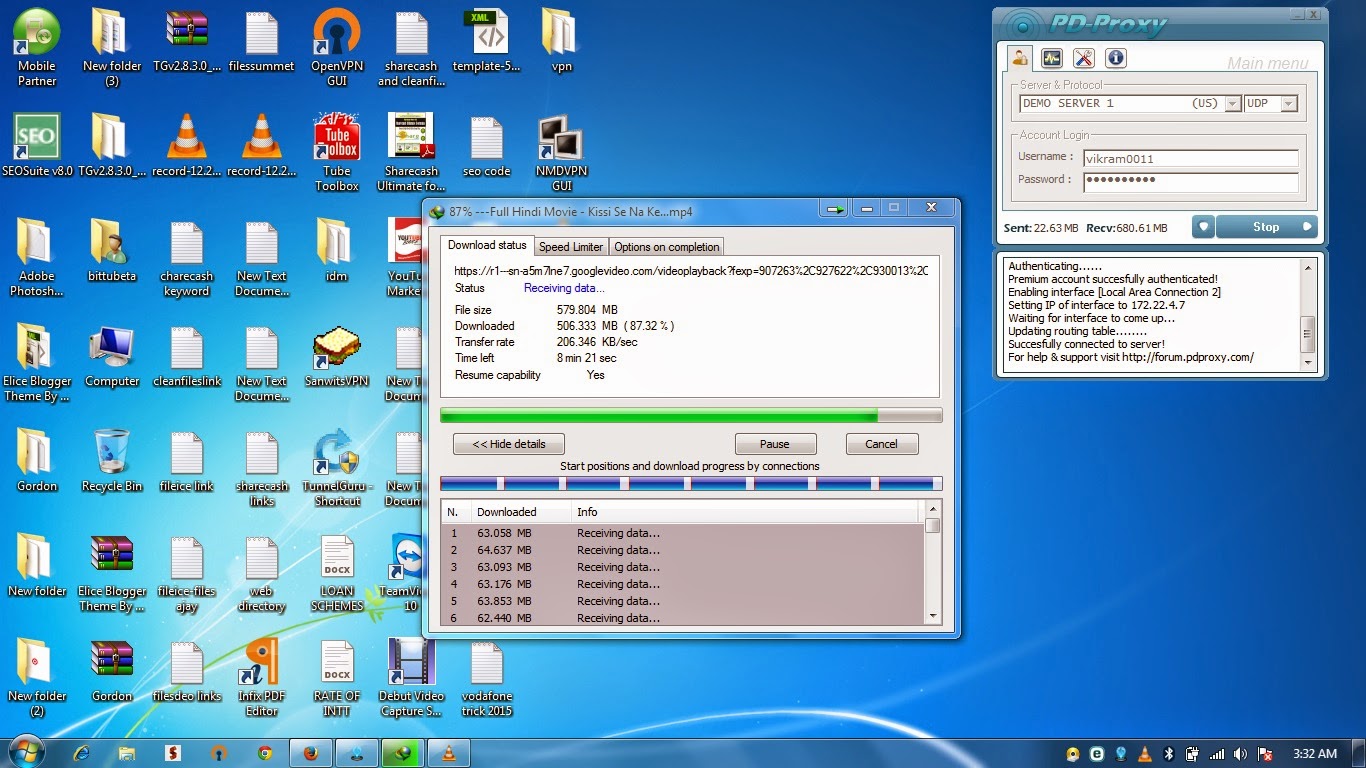The height and width of the screenshot is (768, 1366).
Task: Select the Infix PDF Editor desktop icon
Action: (x=262, y=678)
